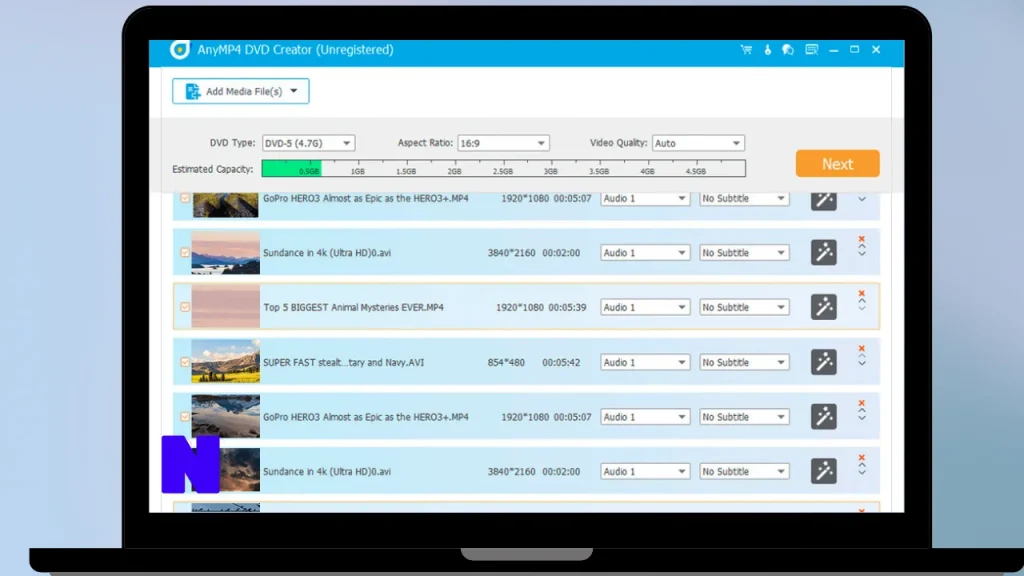Move GoPro lake reflection row up
Viewport: 1024px width, 576px height.
click(x=862, y=411)
